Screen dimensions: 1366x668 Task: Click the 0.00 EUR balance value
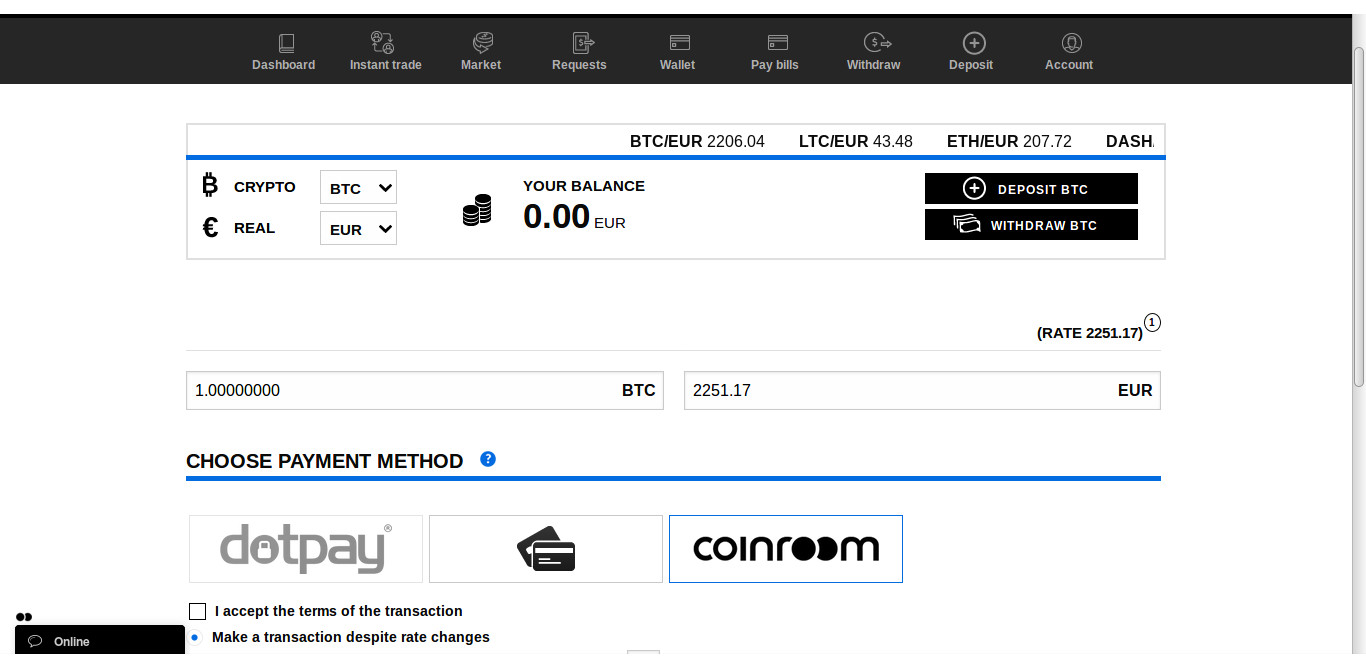574,216
